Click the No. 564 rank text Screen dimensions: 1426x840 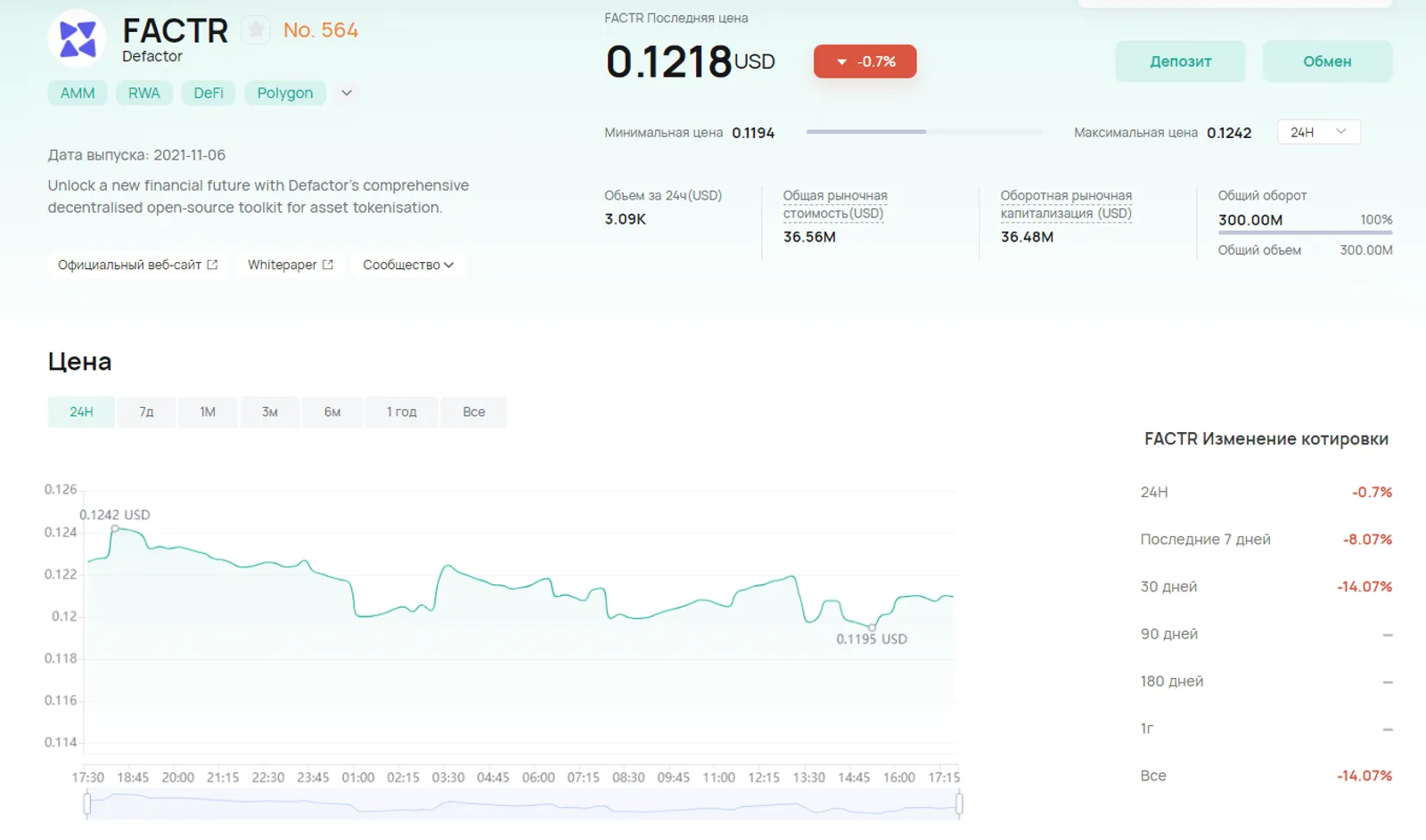[321, 30]
